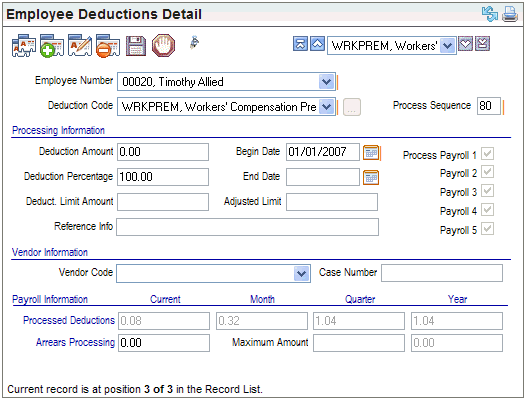
Task: Toggle the Payroll 5 checkbox
Action: (x=487, y=229)
